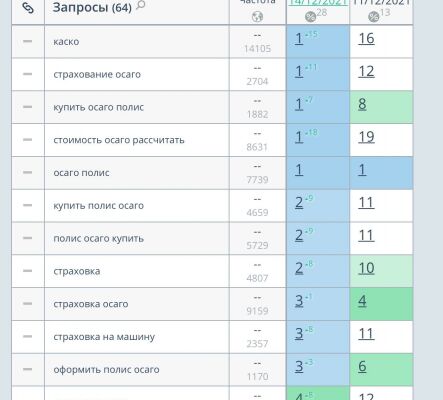Select the полис осаго купить query text
Viewport: 443px width, 400px height.
click(x=99, y=238)
